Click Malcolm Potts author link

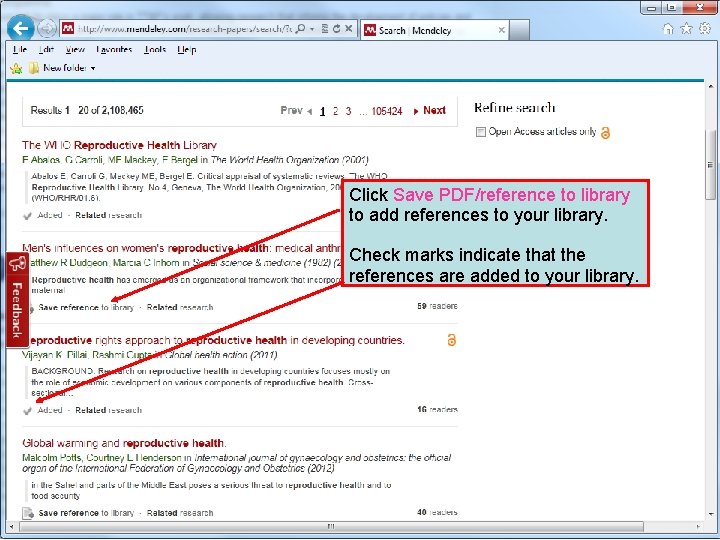(52, 458)
